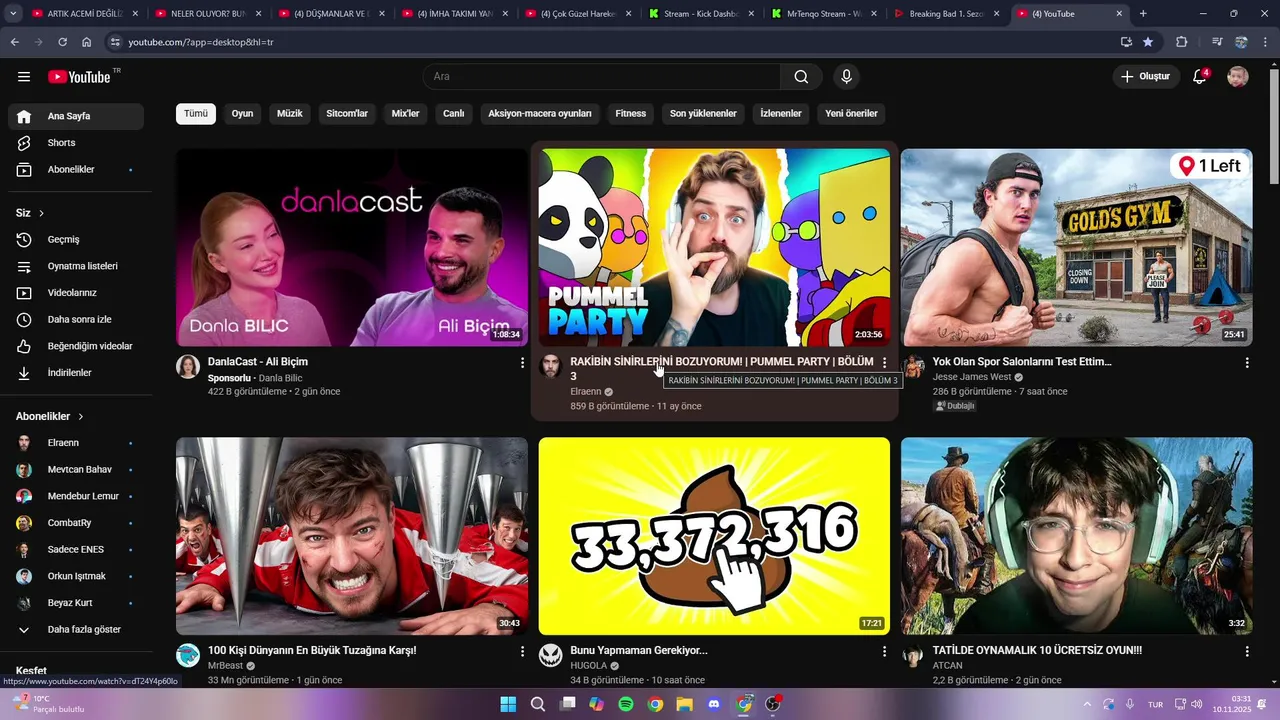Select the Mix'ler filter chip

(406, 114)
